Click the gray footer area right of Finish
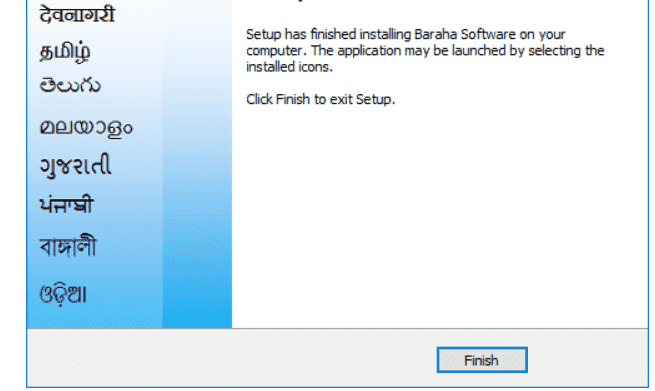Viewport: 655px width, 391px height. pyautogui.click(x=587, y=358)
